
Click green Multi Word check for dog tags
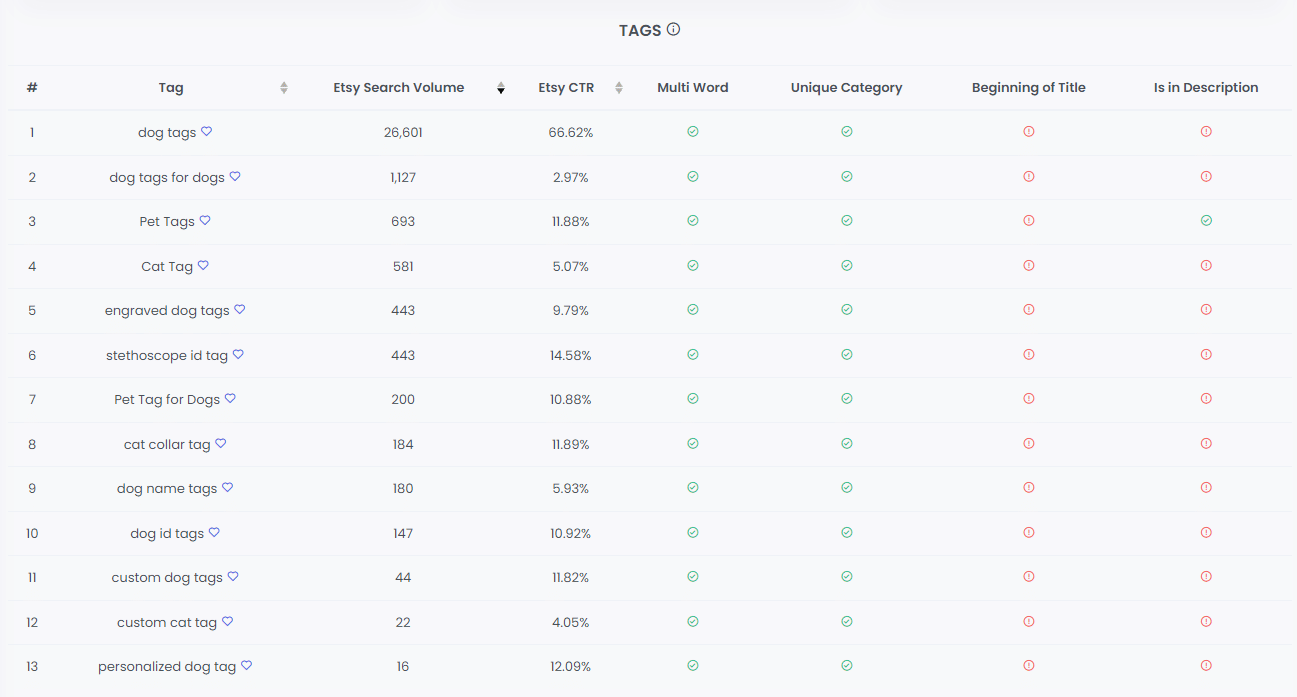pos(693,131)
